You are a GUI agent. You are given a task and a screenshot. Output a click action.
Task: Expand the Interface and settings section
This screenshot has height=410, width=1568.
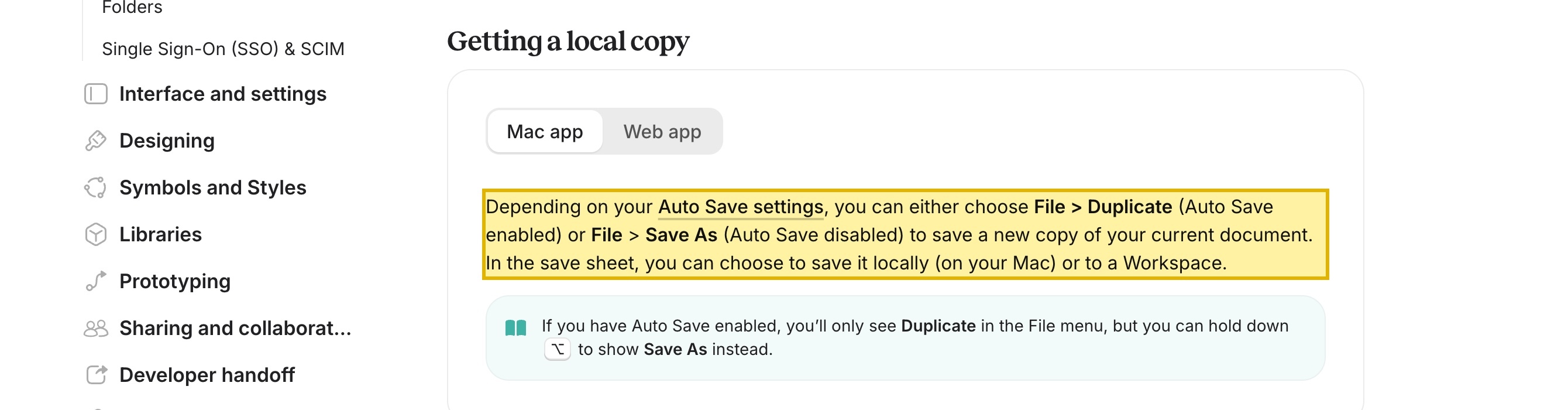223,94
